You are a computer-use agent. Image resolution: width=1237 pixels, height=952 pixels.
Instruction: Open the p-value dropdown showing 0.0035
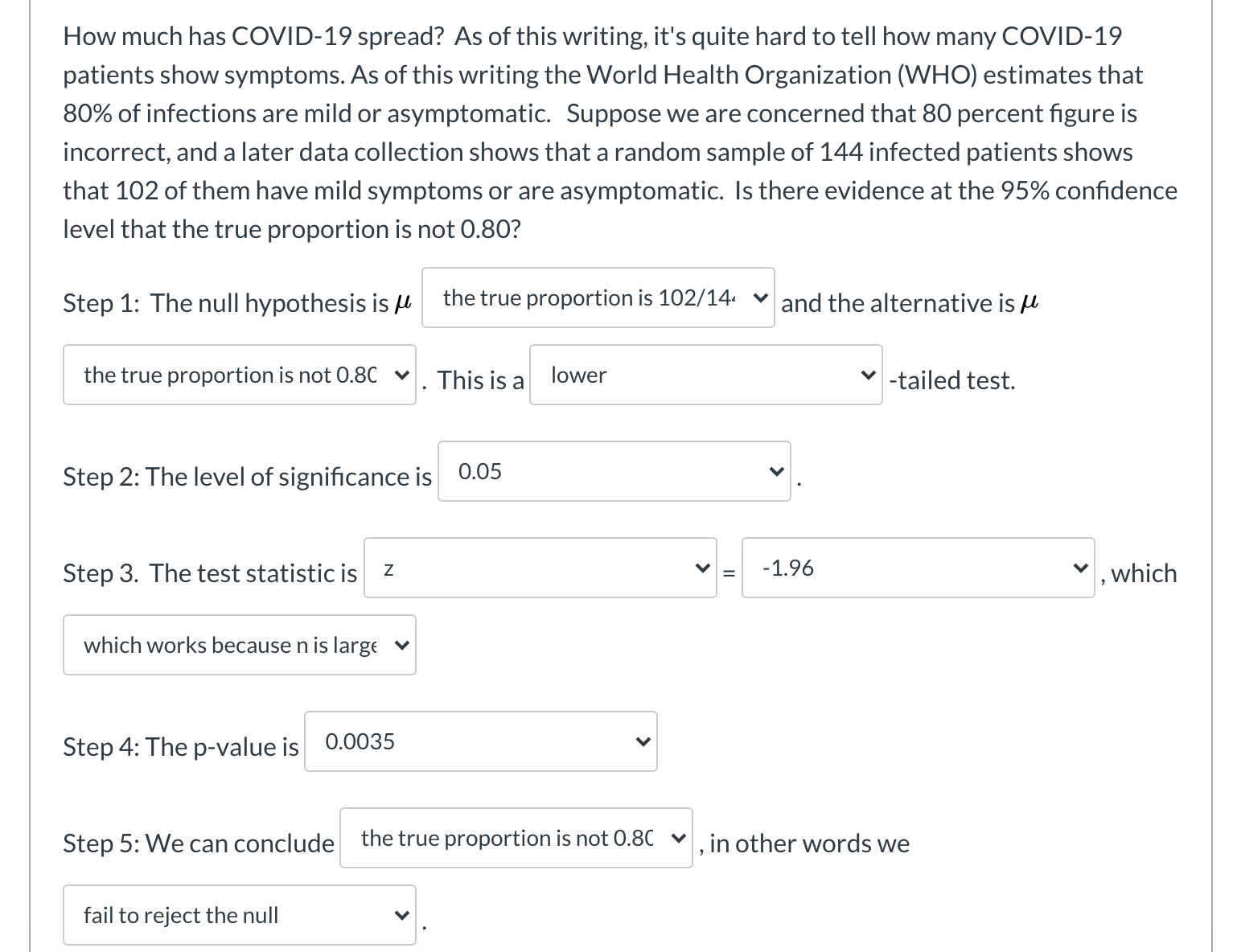479,741
